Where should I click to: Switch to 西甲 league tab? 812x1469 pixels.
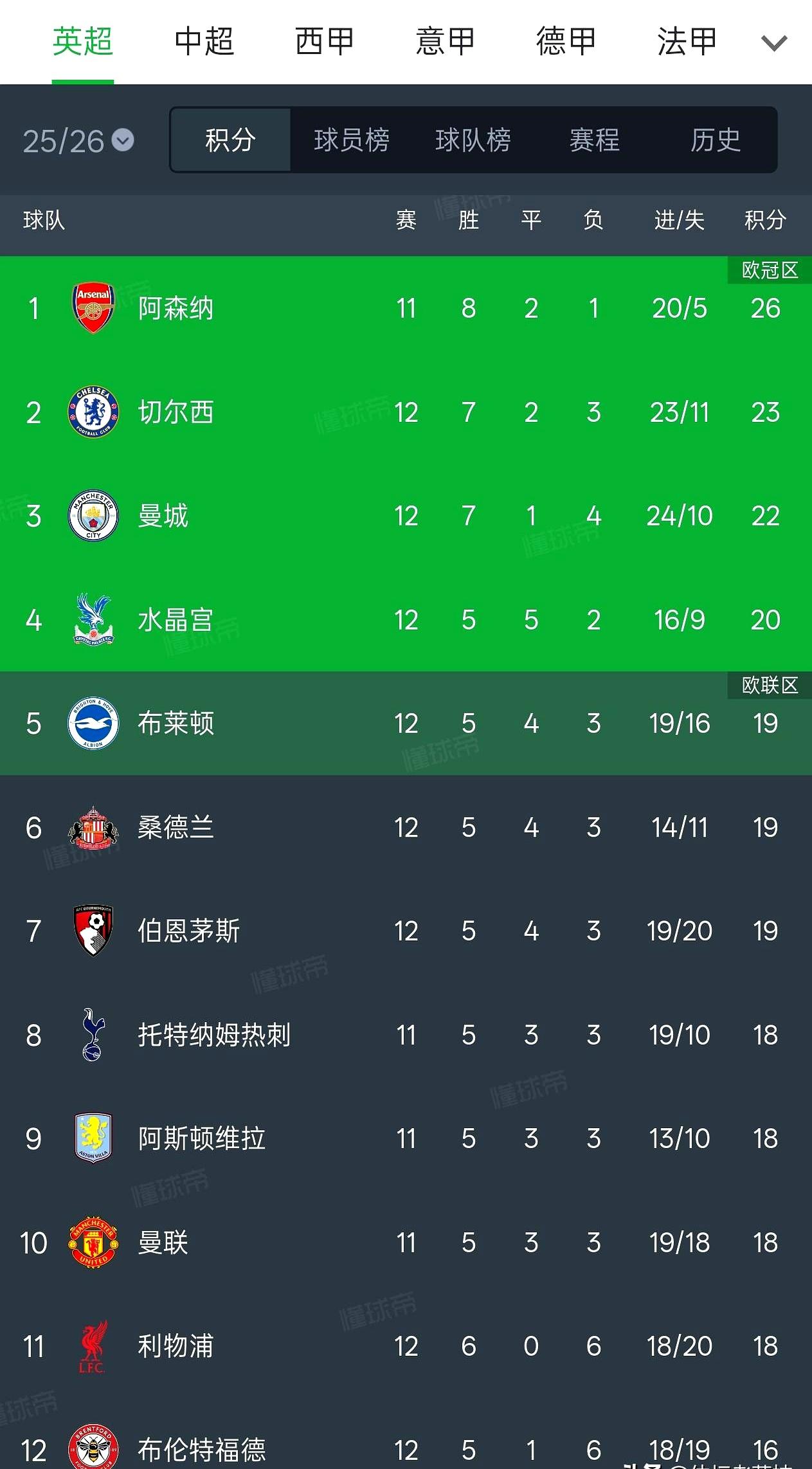pos(325,42)
